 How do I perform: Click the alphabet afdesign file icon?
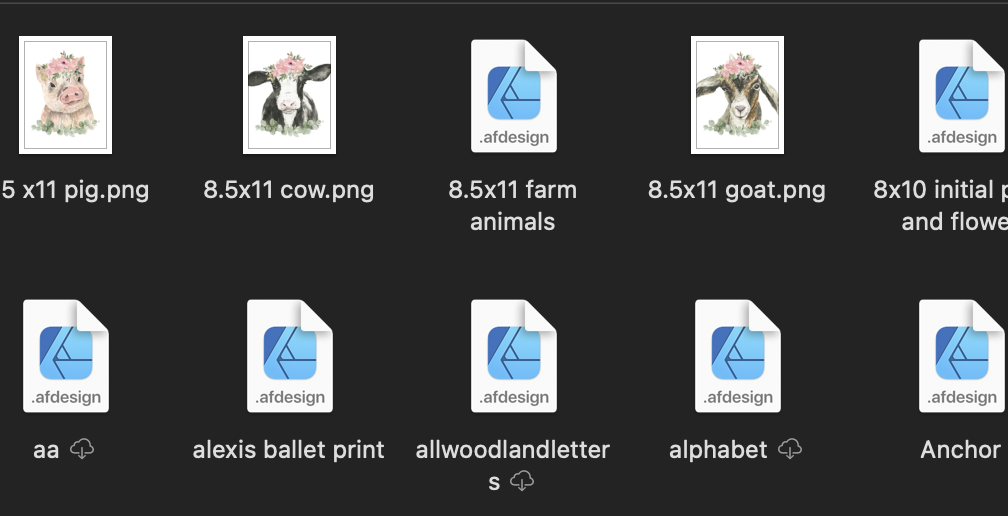tap(738, 355)
